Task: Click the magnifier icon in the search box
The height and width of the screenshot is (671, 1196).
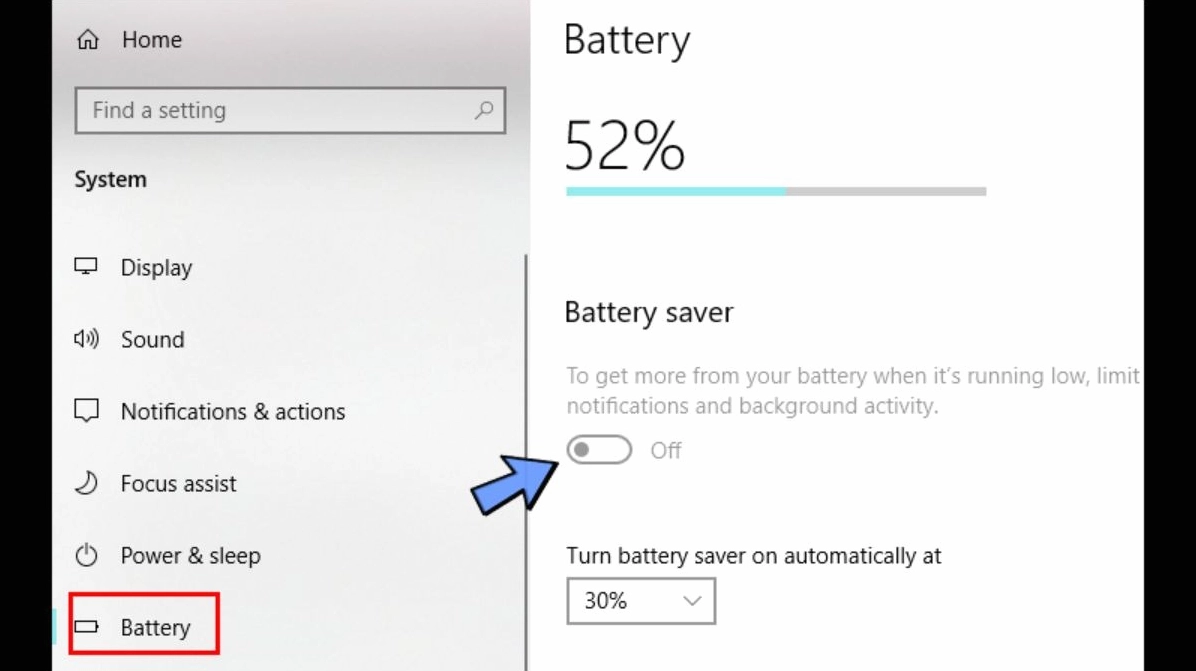Action: pos(482,110)
